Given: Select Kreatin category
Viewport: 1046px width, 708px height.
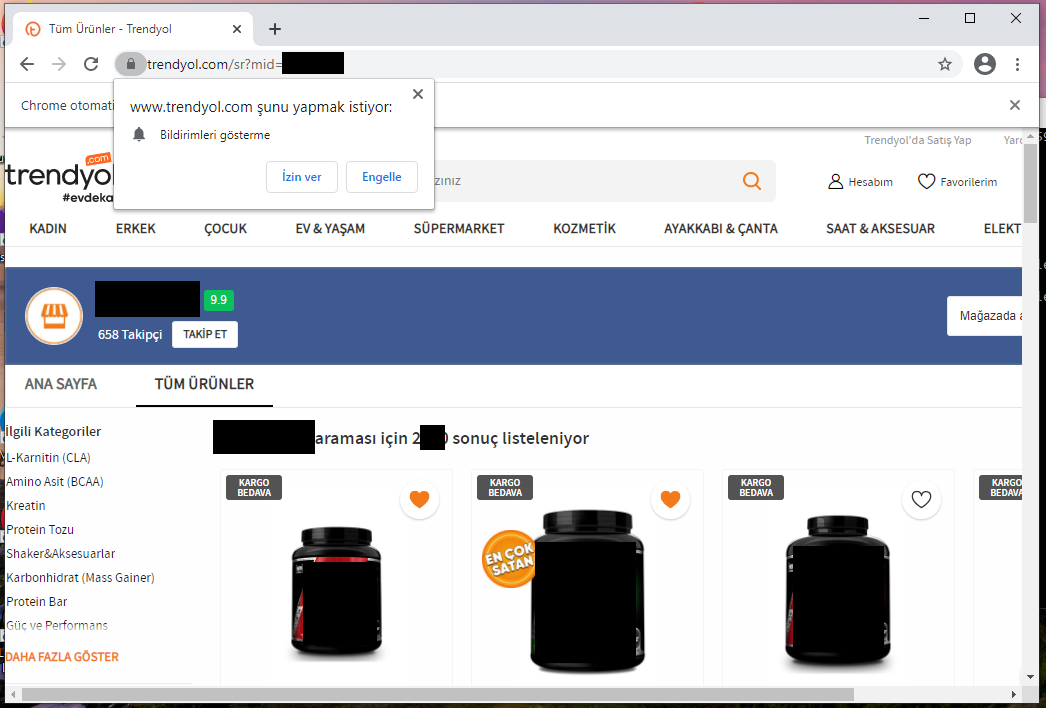Looking at the screenshot, I should [x=25, y=506].
